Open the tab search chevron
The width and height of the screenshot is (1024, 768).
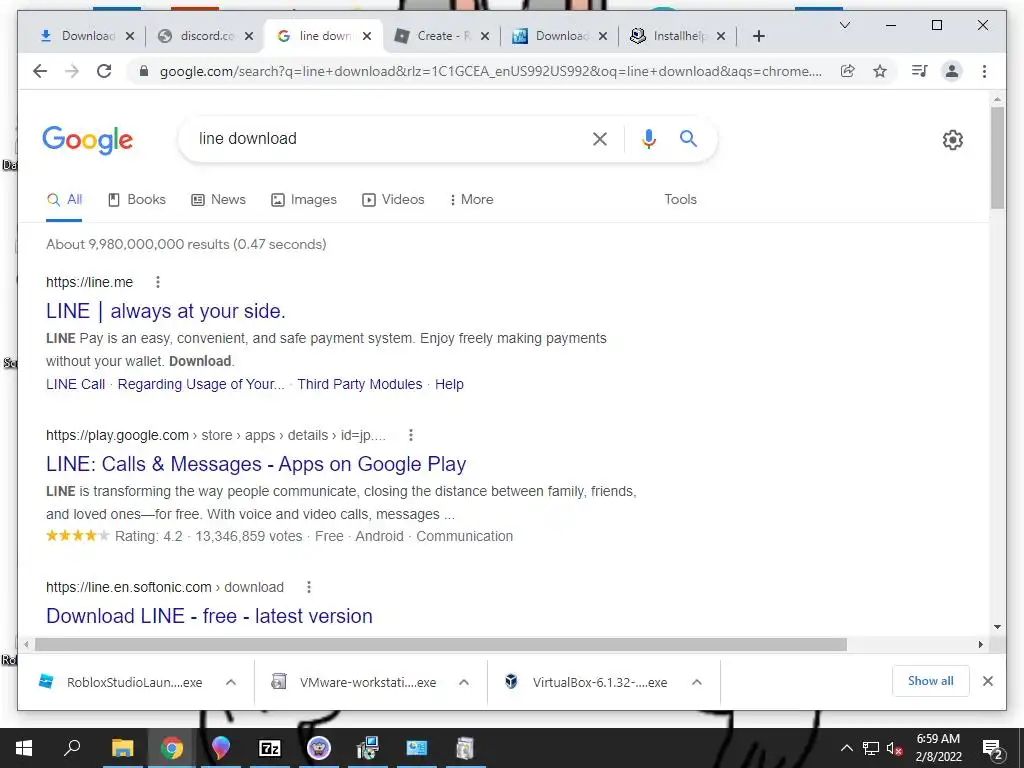pyautogui.click(x=844, y=25)
